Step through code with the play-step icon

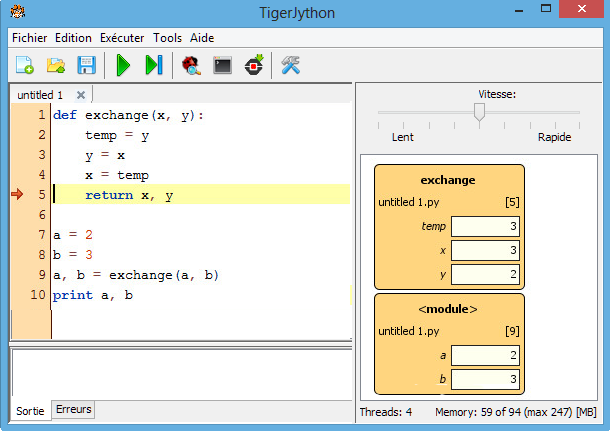[x=154, y=65]
